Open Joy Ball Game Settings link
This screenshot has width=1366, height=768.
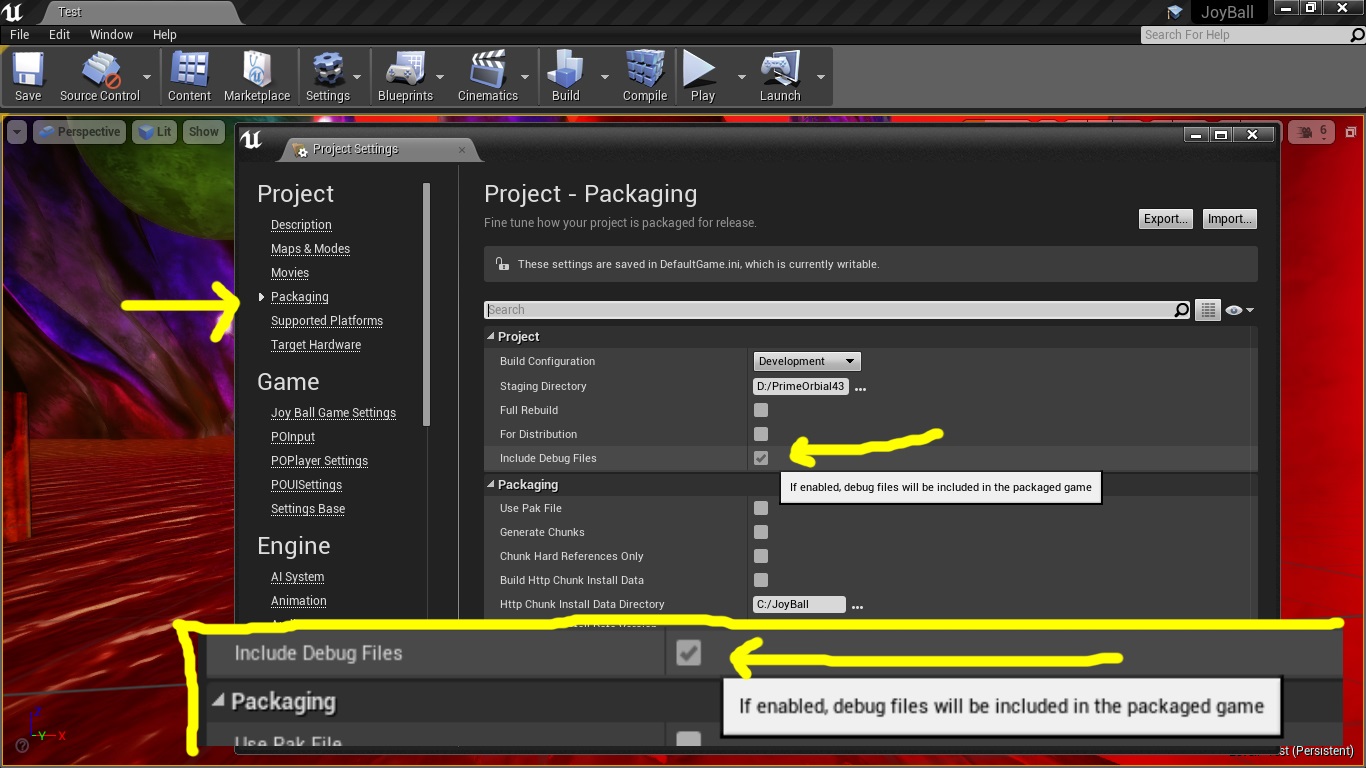click(333, 413)
